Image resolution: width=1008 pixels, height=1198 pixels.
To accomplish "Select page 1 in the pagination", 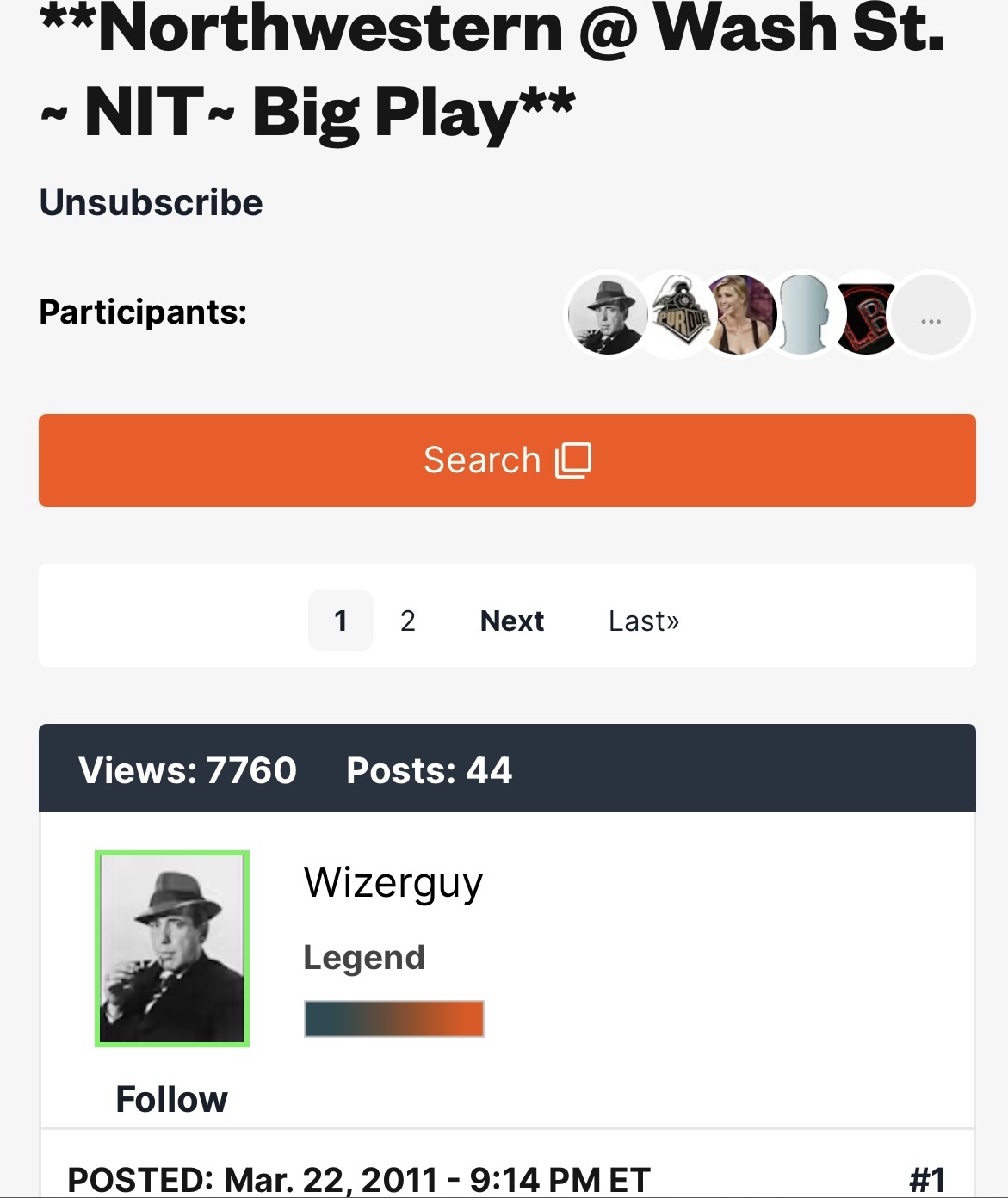I will (x=341, y=621).
